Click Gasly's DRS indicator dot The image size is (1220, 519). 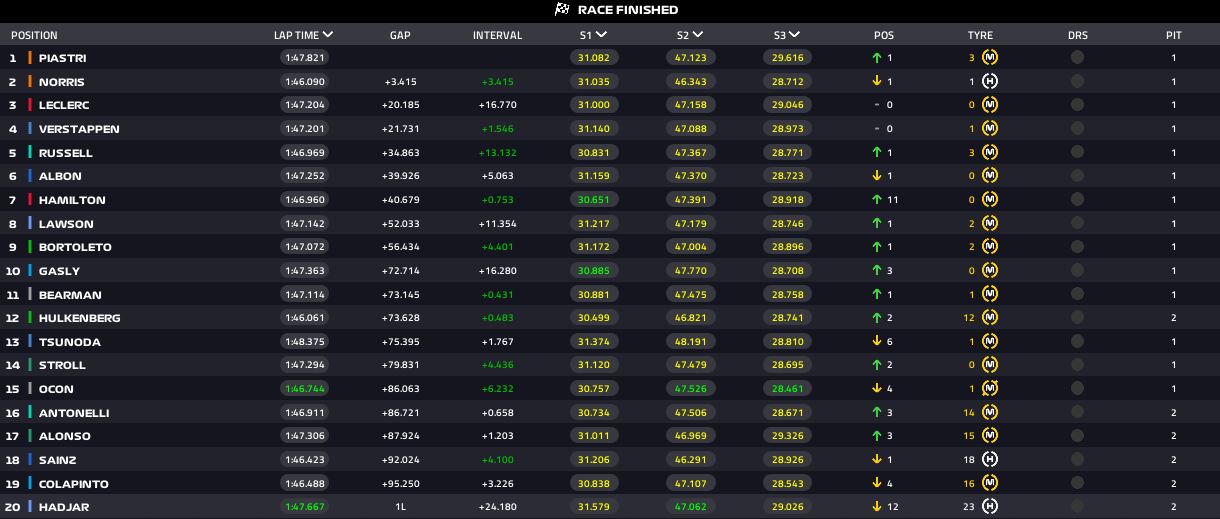click(1077, 271)
